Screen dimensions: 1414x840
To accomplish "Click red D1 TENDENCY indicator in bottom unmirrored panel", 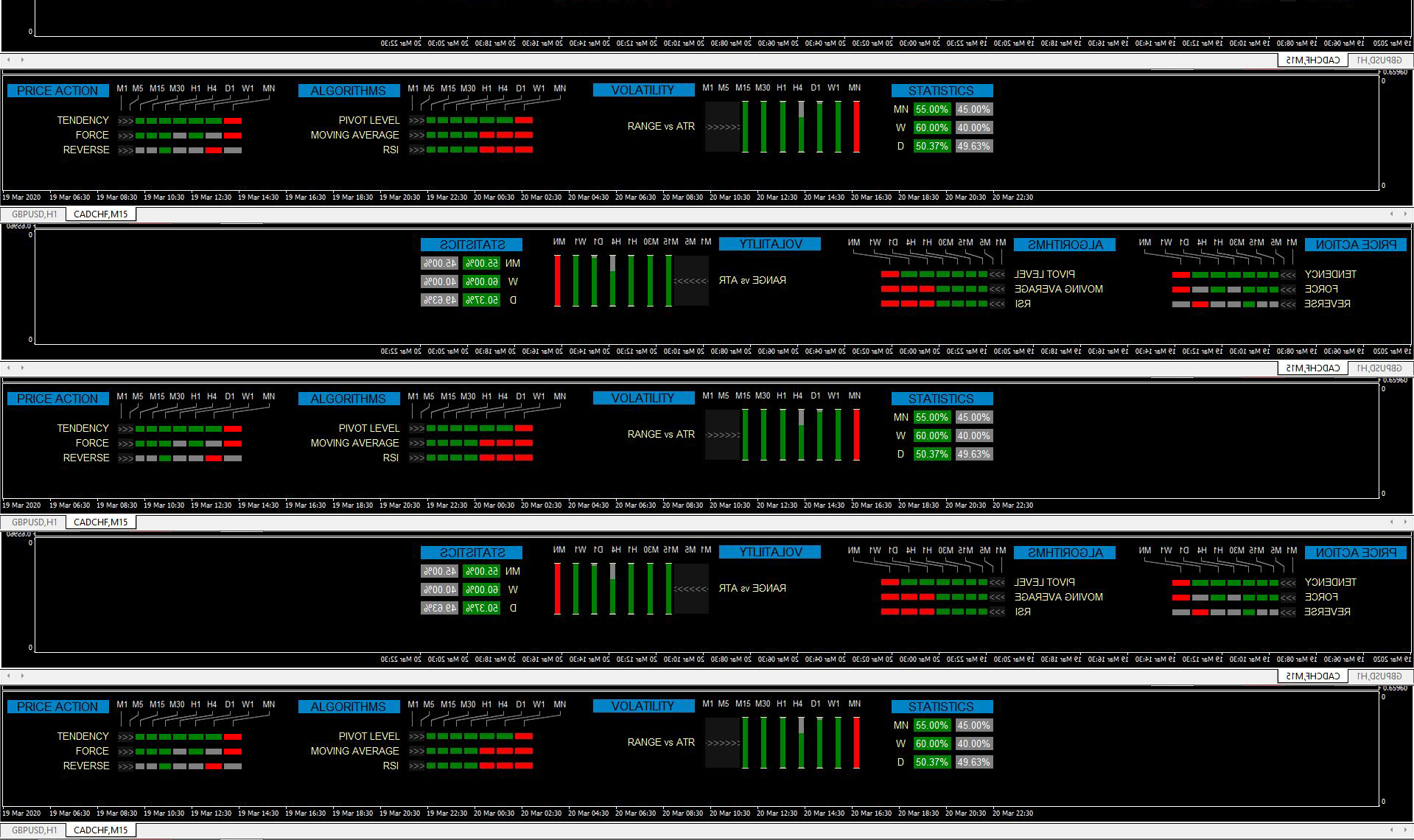I will (x=232, y=737).
